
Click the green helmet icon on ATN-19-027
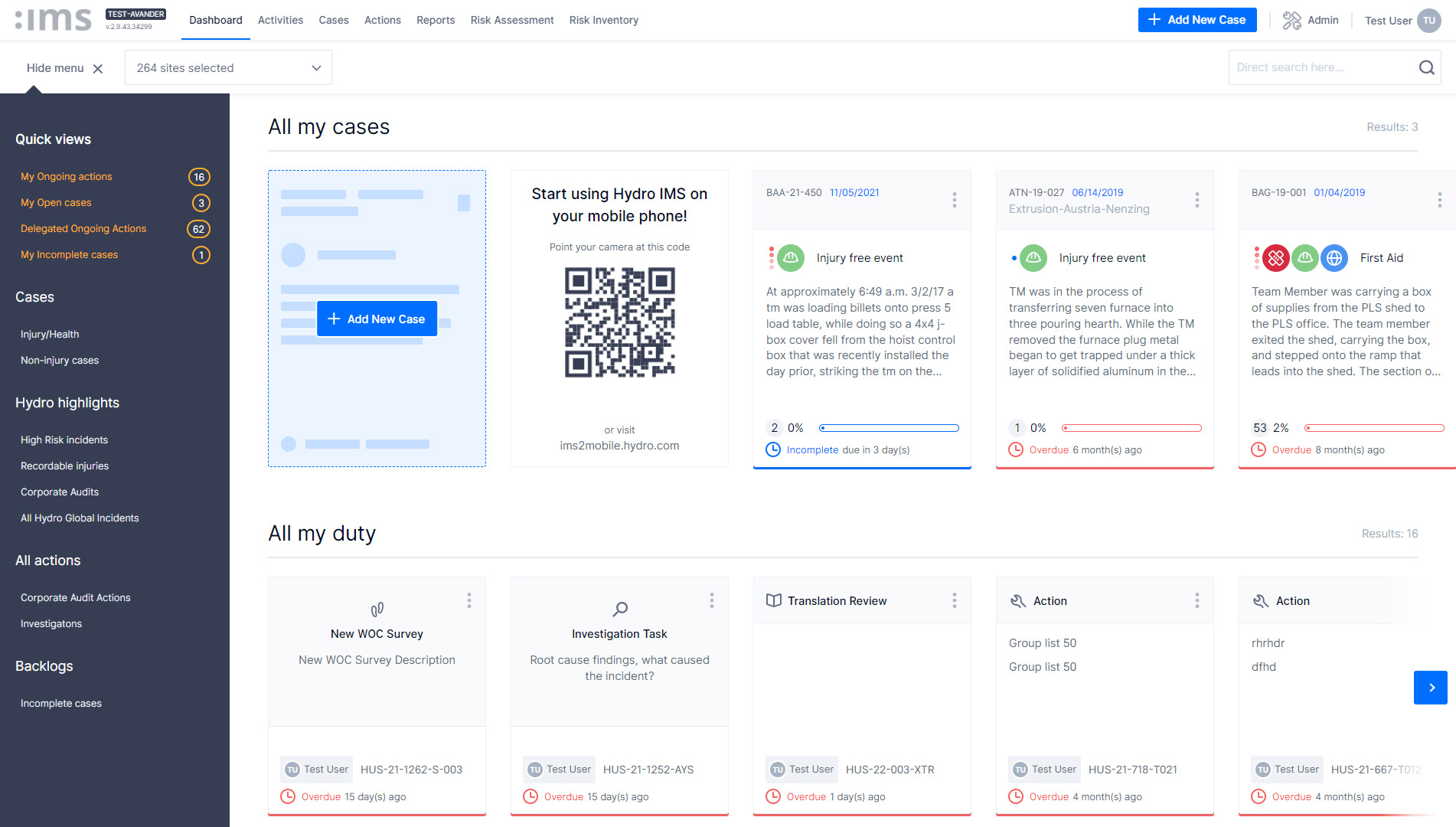click(x=1033, y=258)
